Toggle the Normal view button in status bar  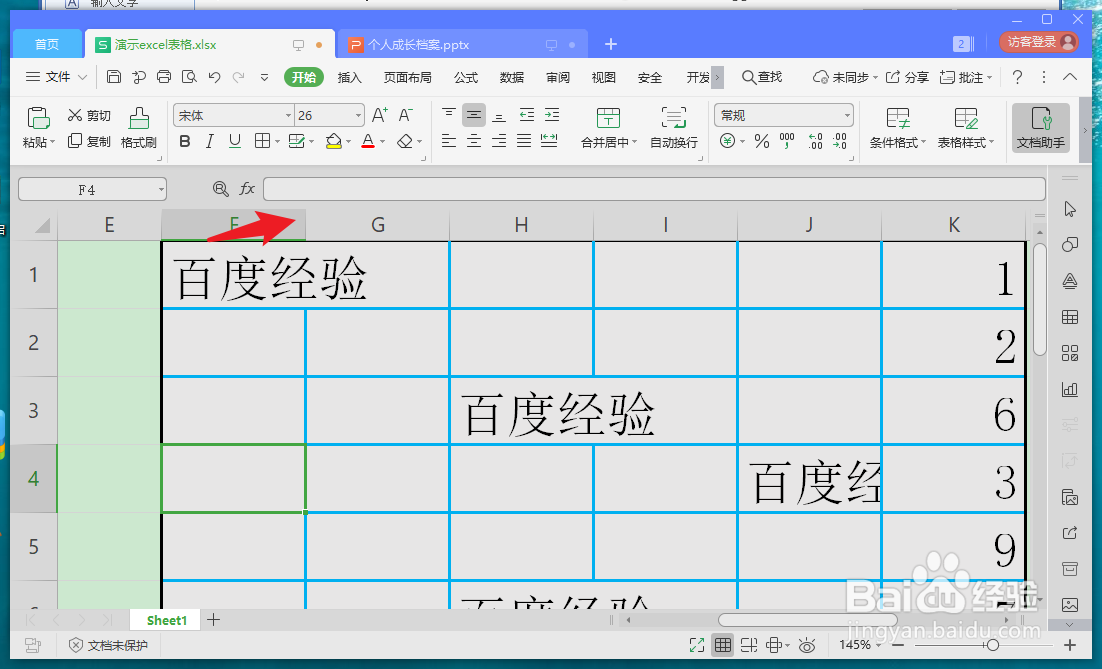coord(722,644)
